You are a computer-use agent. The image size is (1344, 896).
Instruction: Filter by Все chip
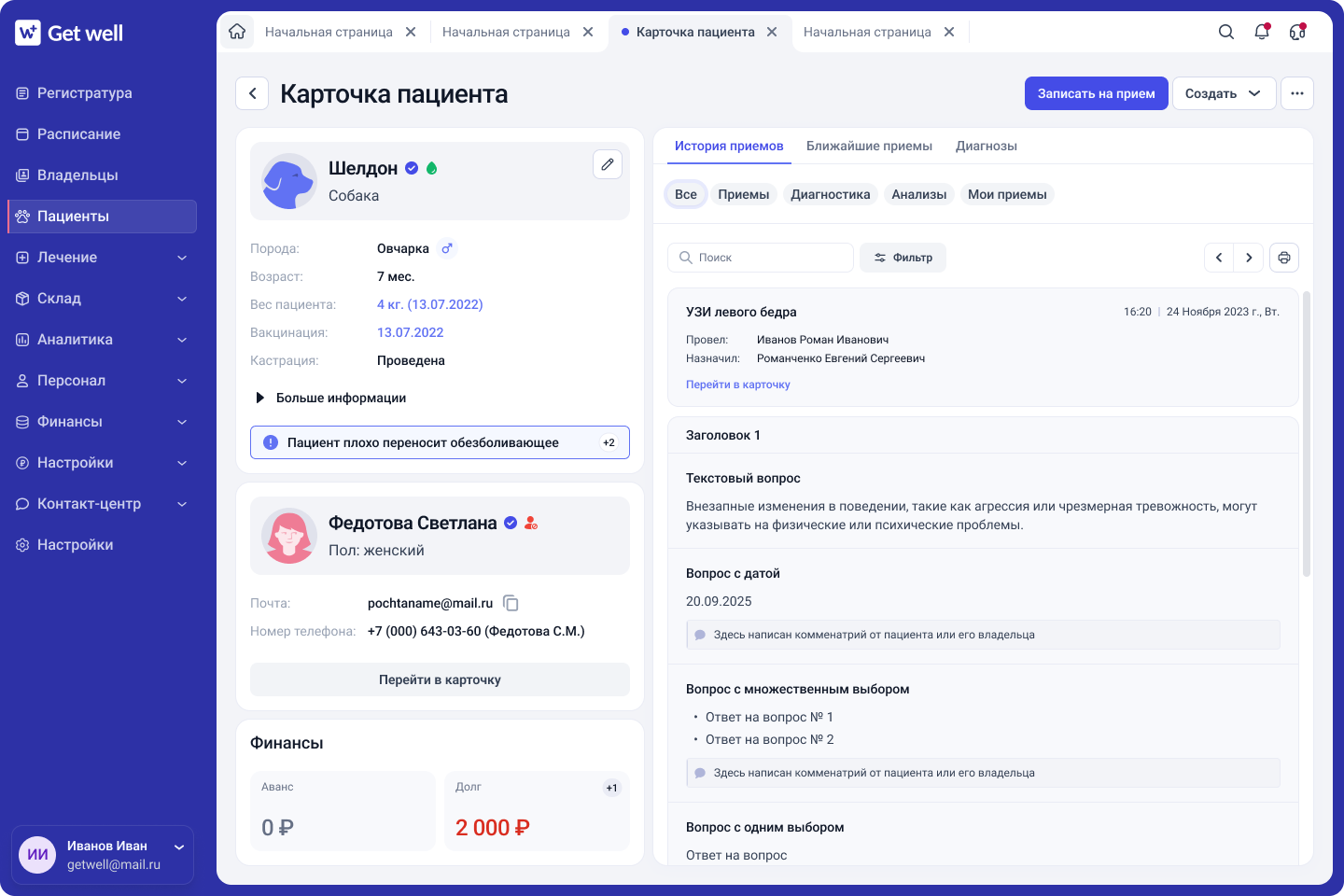pyautogui.click(x=686, y=194)
